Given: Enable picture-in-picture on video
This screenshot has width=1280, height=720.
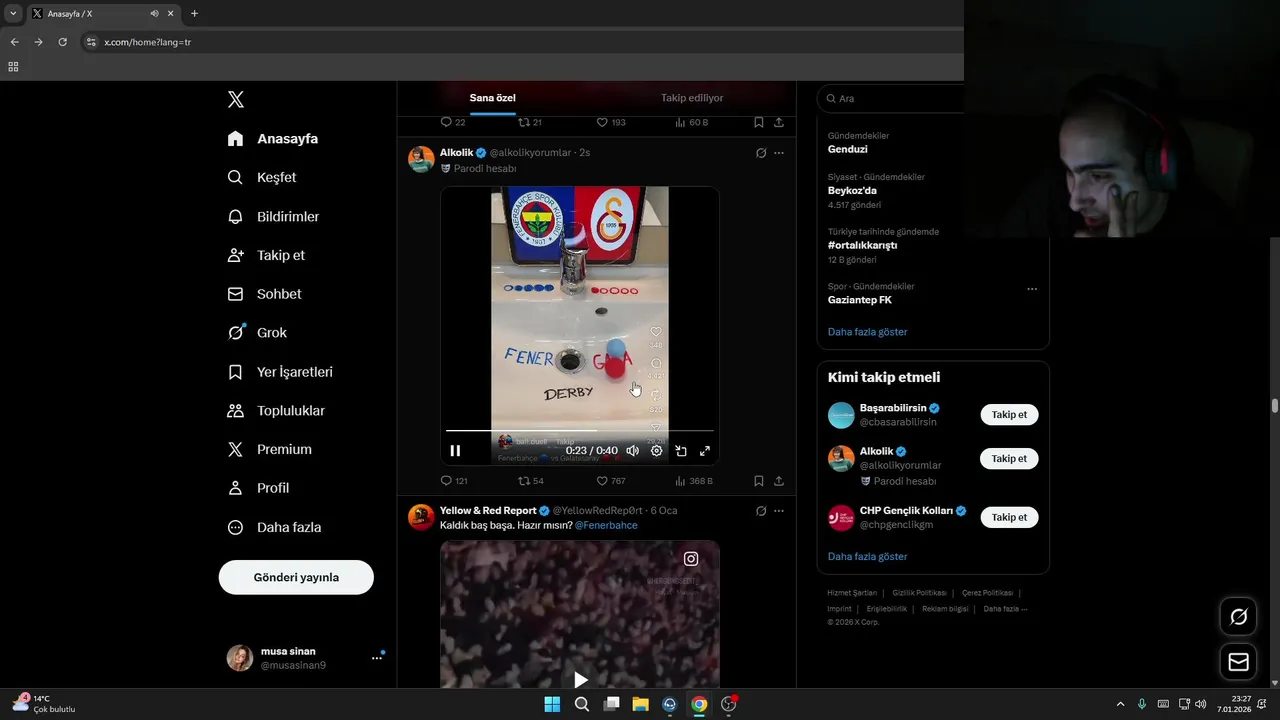Looking at the screenshot, I should (x=681, y=451).
